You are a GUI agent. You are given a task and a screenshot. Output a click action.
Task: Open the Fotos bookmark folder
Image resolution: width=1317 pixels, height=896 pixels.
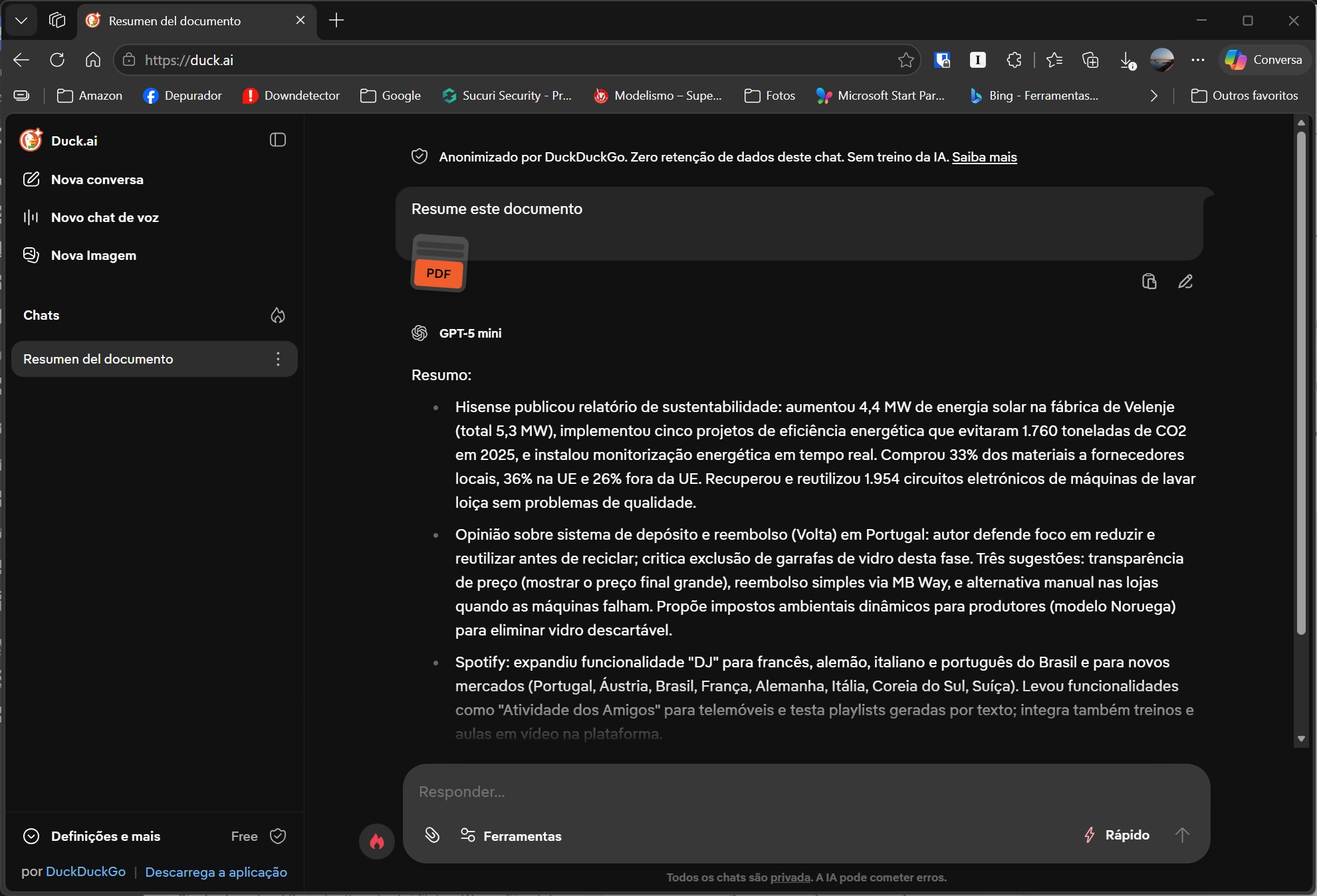coord(770,96)
